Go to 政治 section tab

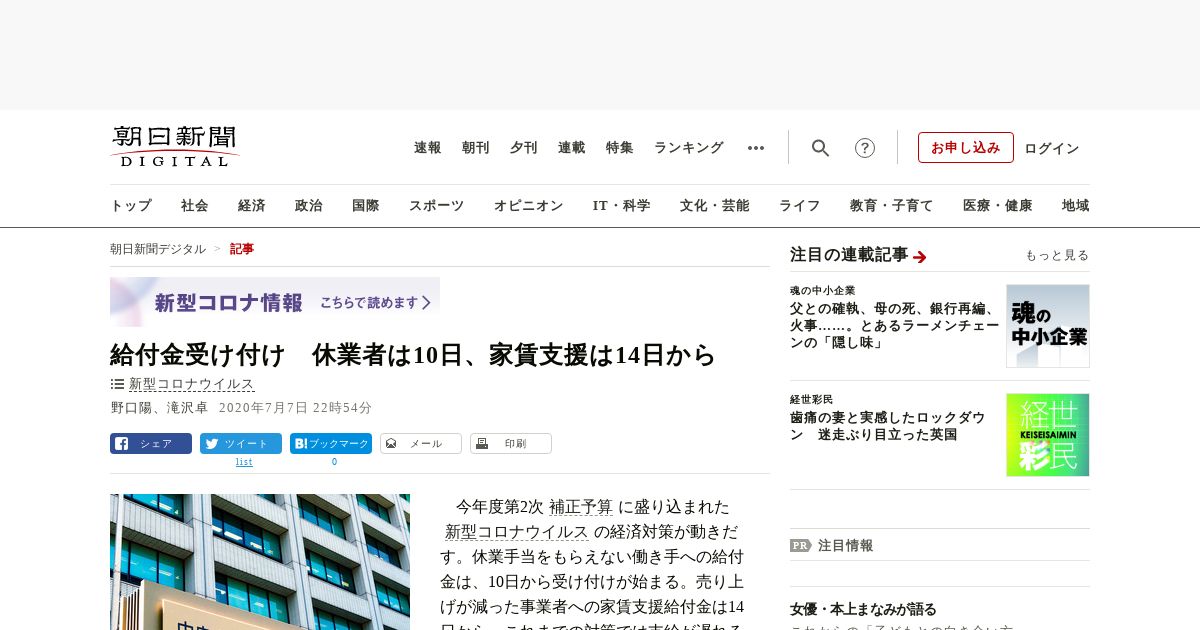(309, 206)
